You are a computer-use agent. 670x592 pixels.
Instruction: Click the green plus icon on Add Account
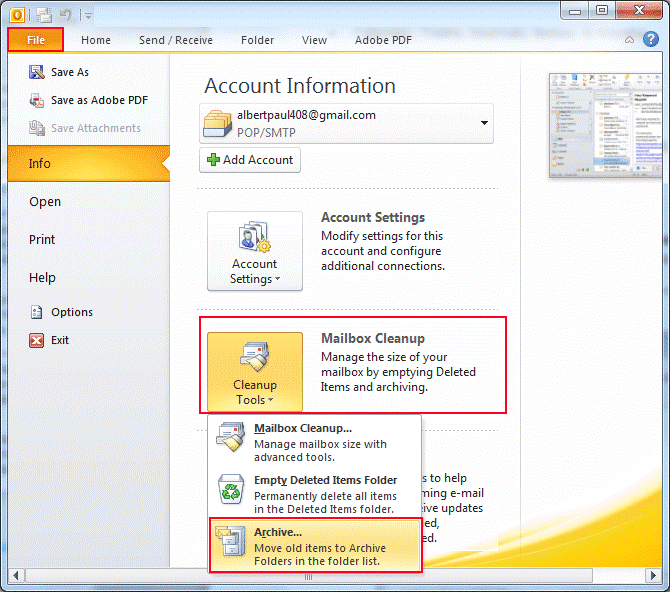[213, 160]
